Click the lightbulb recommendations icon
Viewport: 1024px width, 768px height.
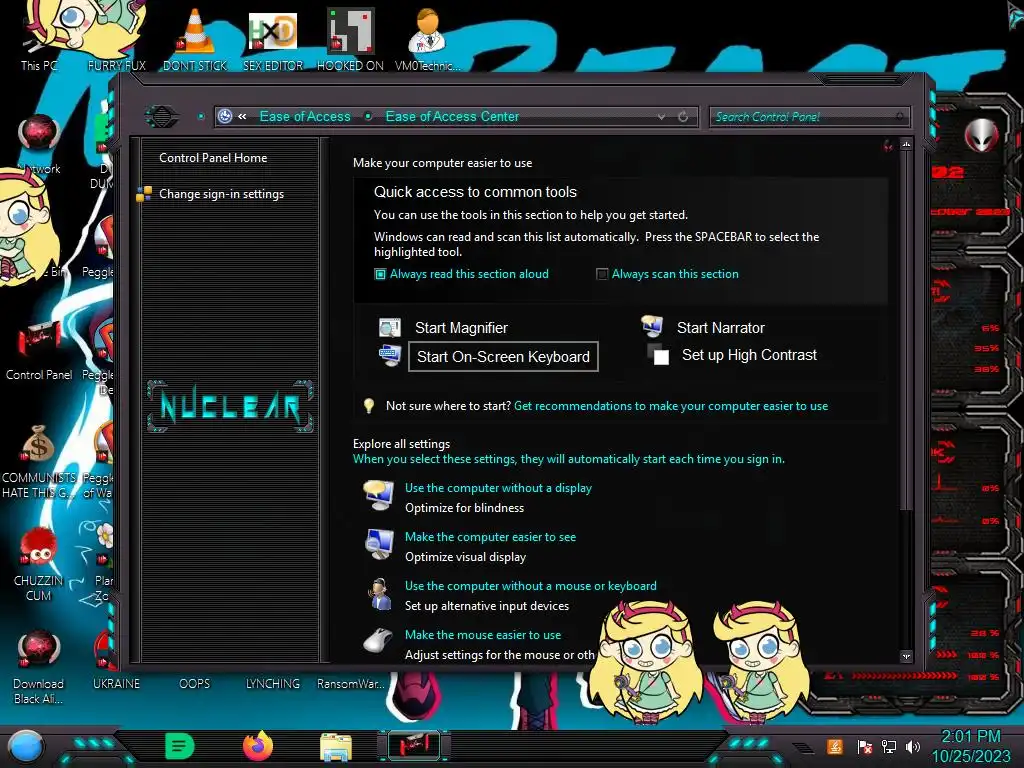point(369,406)
